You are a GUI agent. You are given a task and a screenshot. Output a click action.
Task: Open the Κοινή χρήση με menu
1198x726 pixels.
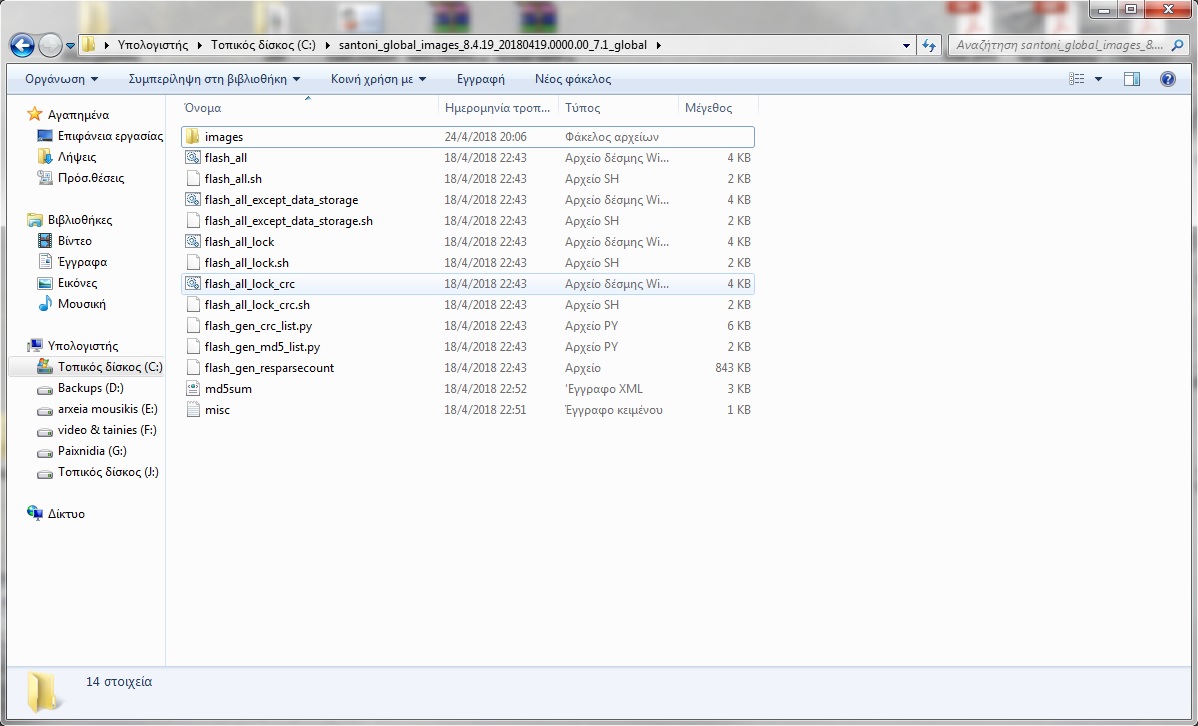pos(378,79)
